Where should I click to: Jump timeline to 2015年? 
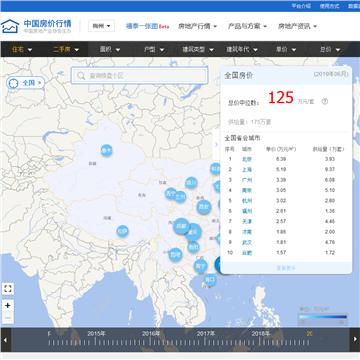[96, 333]
